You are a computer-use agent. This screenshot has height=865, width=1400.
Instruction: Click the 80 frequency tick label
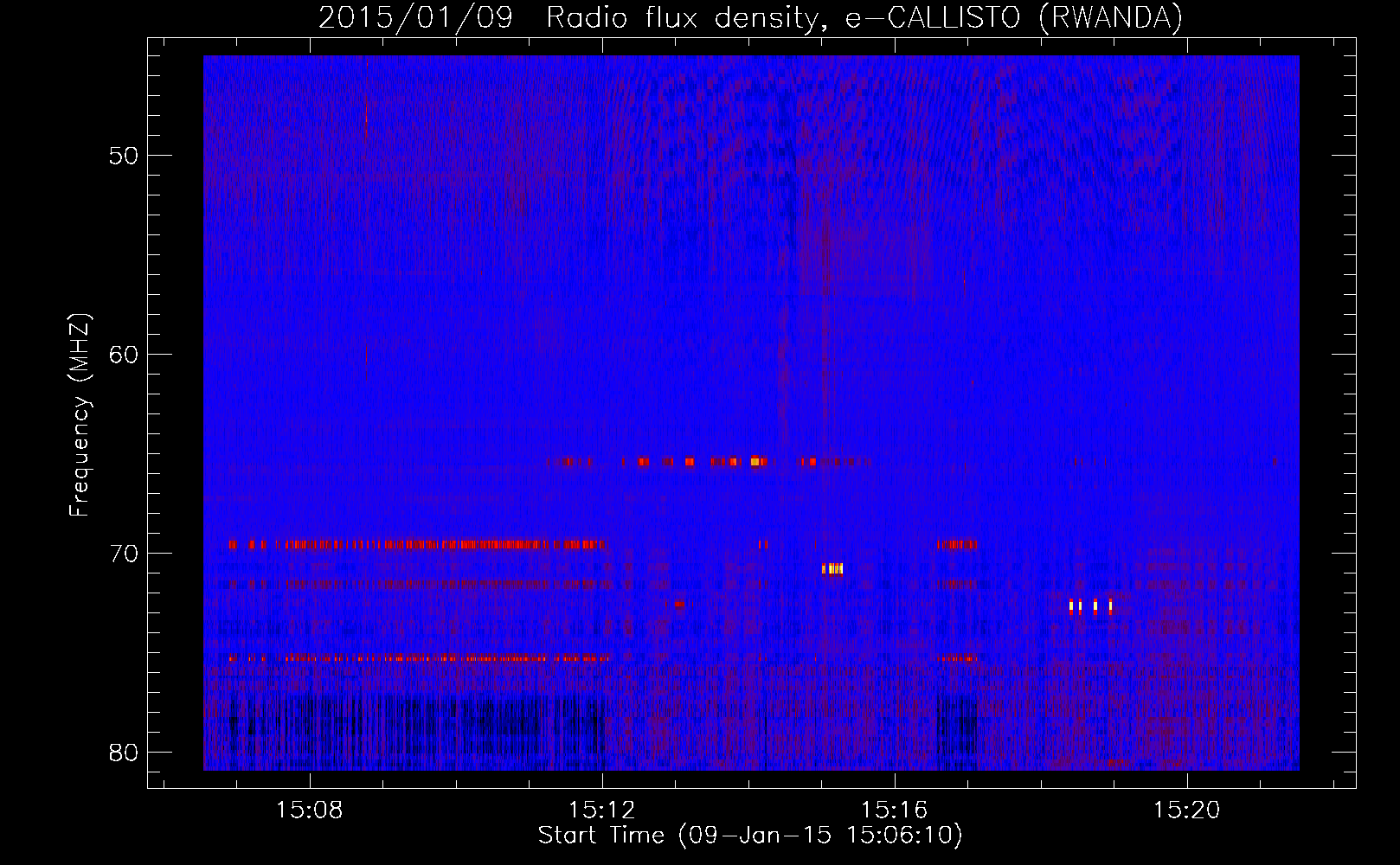[125, 753]
